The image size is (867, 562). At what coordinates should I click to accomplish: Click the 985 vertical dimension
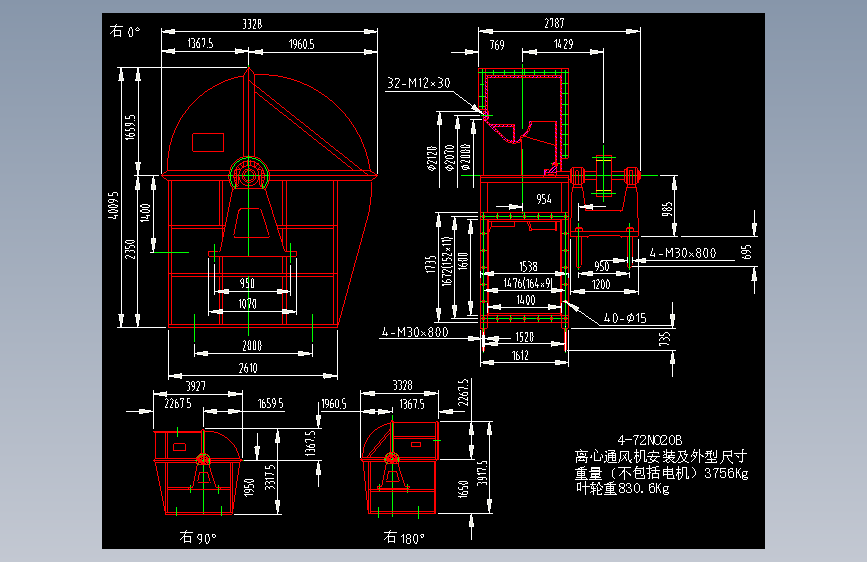tap(667, 209)
